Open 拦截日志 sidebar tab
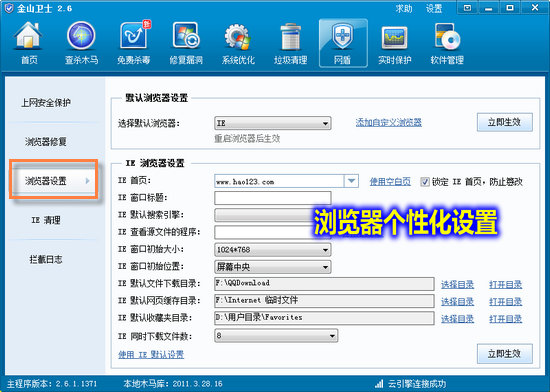The width and height of the screenshot is (550, 392). pyautogui.click(x=46, y=259)
